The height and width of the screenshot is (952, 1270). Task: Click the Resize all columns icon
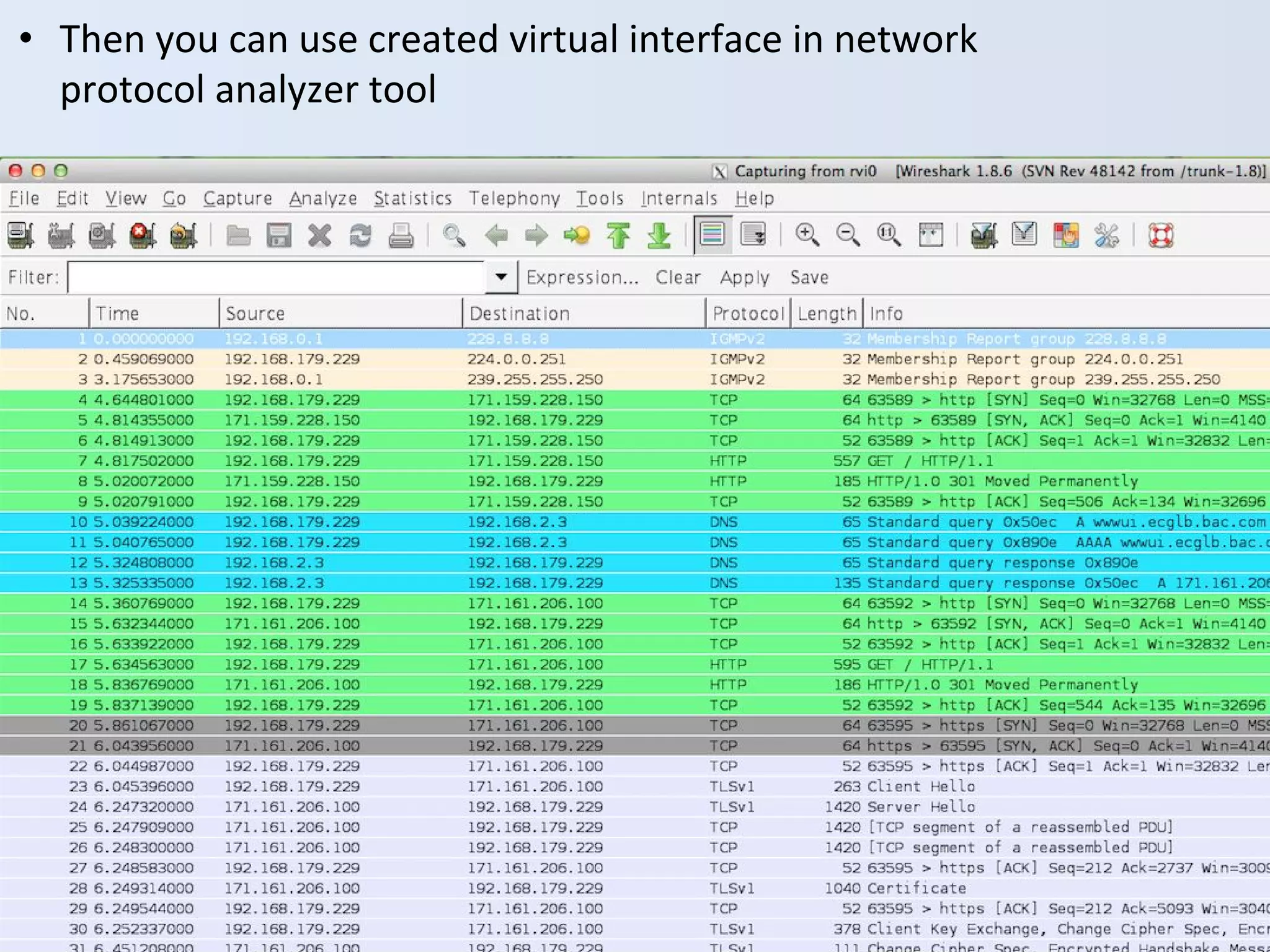pyautogui.click(x=930, y=236)
